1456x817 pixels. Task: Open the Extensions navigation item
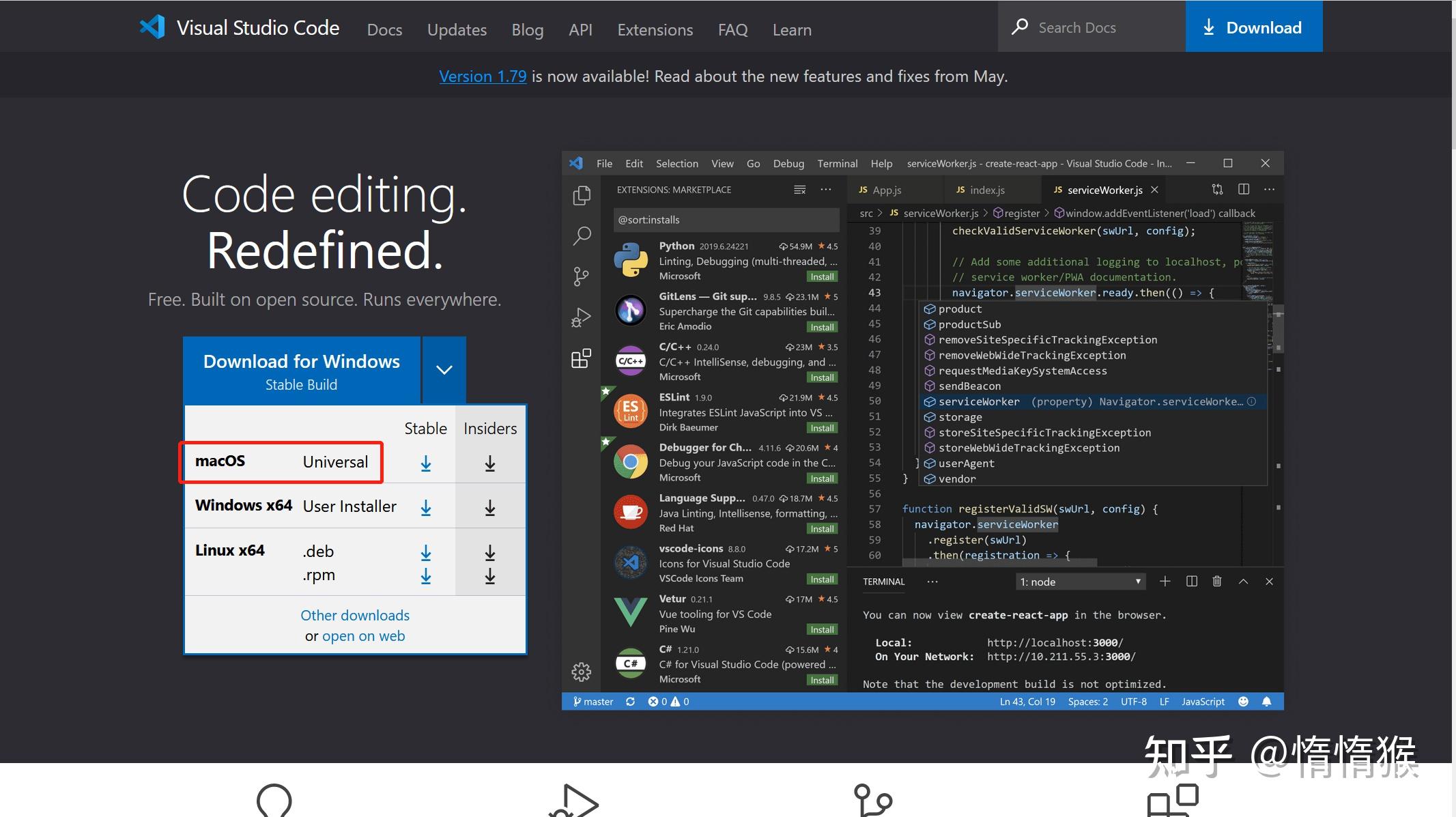coord(655,30)
